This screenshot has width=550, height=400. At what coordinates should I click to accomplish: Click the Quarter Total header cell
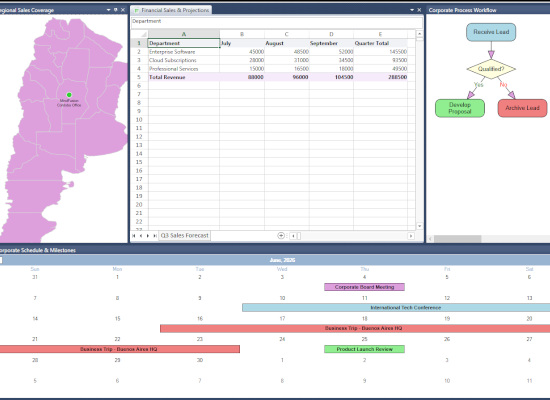381,43
